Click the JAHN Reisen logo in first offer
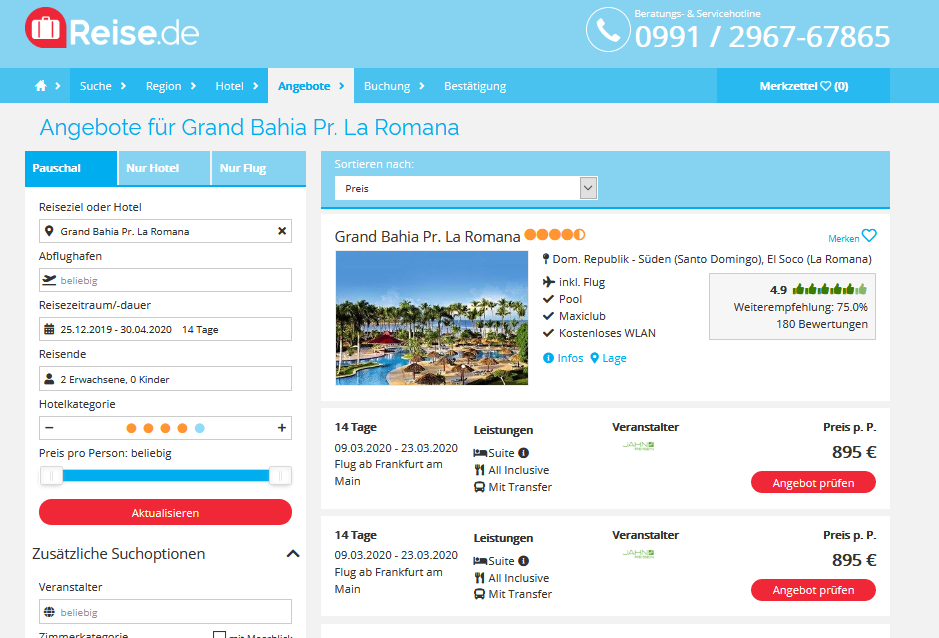 tap(638, 446)
